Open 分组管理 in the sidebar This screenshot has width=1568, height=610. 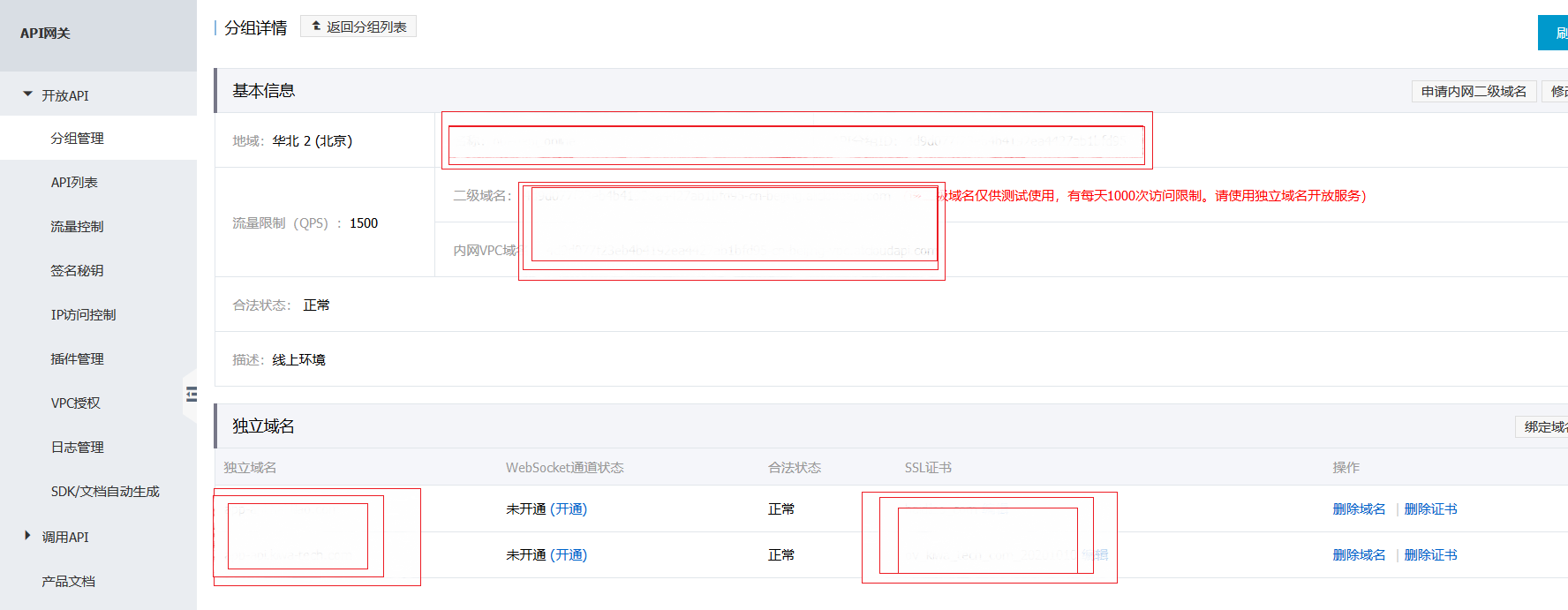tap(78, 139)
